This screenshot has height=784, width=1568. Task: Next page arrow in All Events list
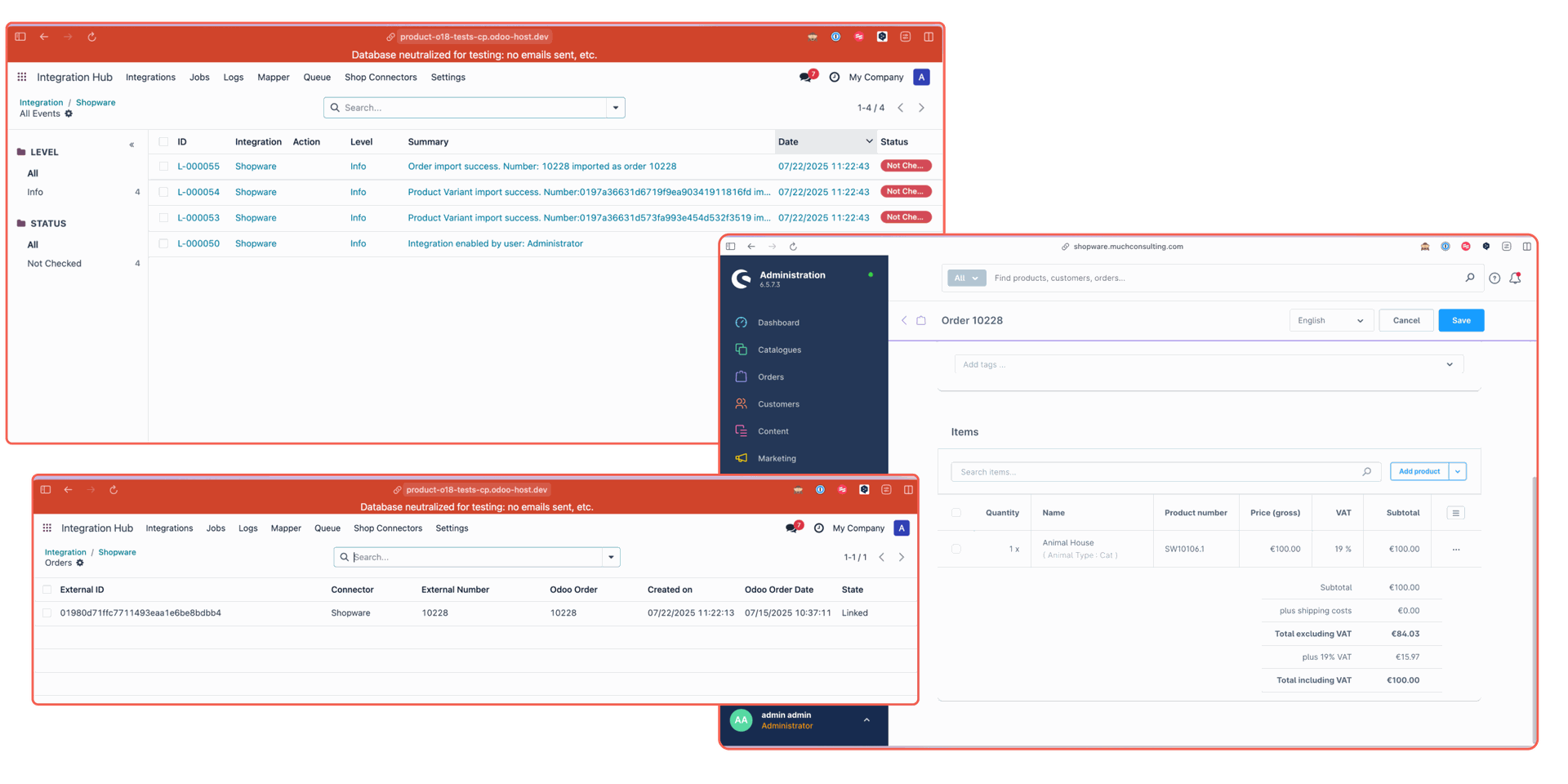(921, 108)
